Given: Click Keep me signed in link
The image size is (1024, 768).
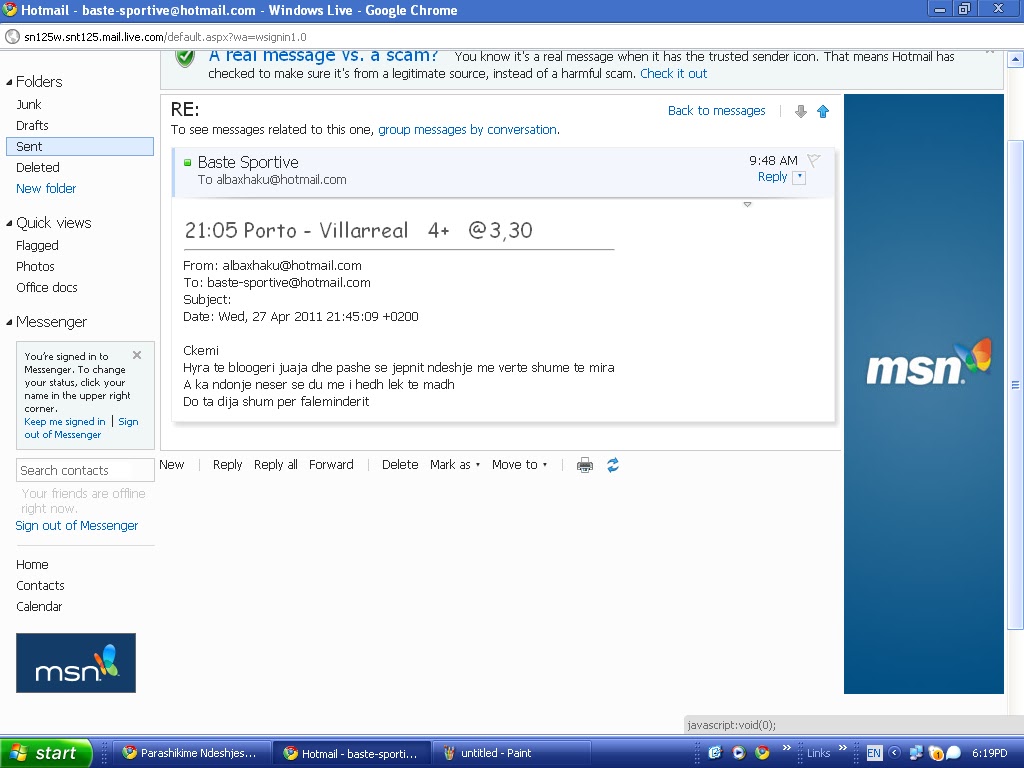Looking at the screenshot, I should click(x=65, y=422).
